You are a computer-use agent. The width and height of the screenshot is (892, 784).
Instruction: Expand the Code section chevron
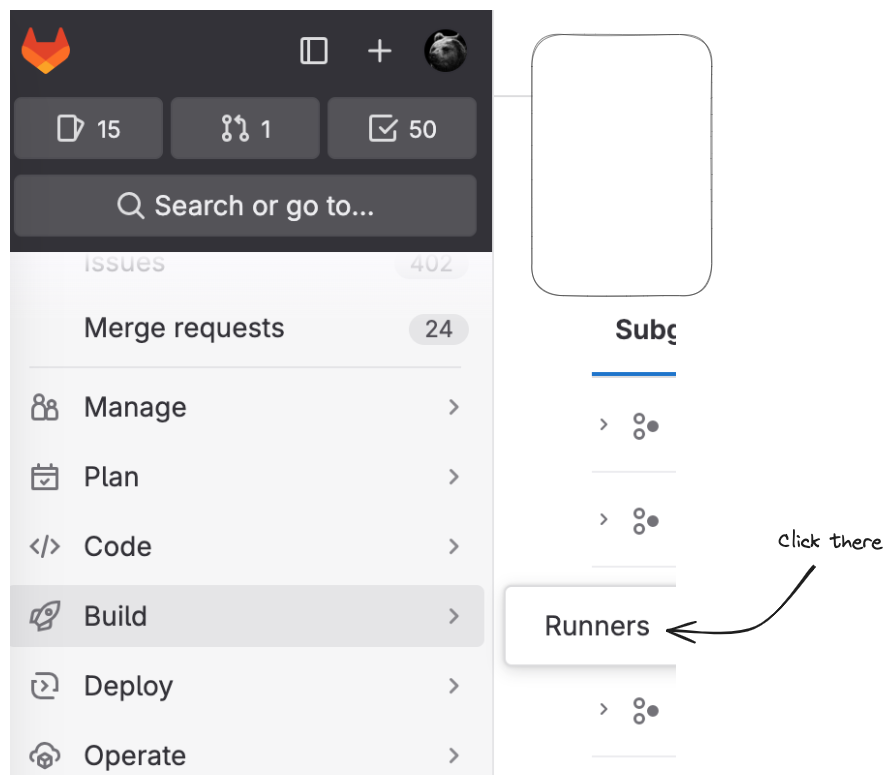453,547
